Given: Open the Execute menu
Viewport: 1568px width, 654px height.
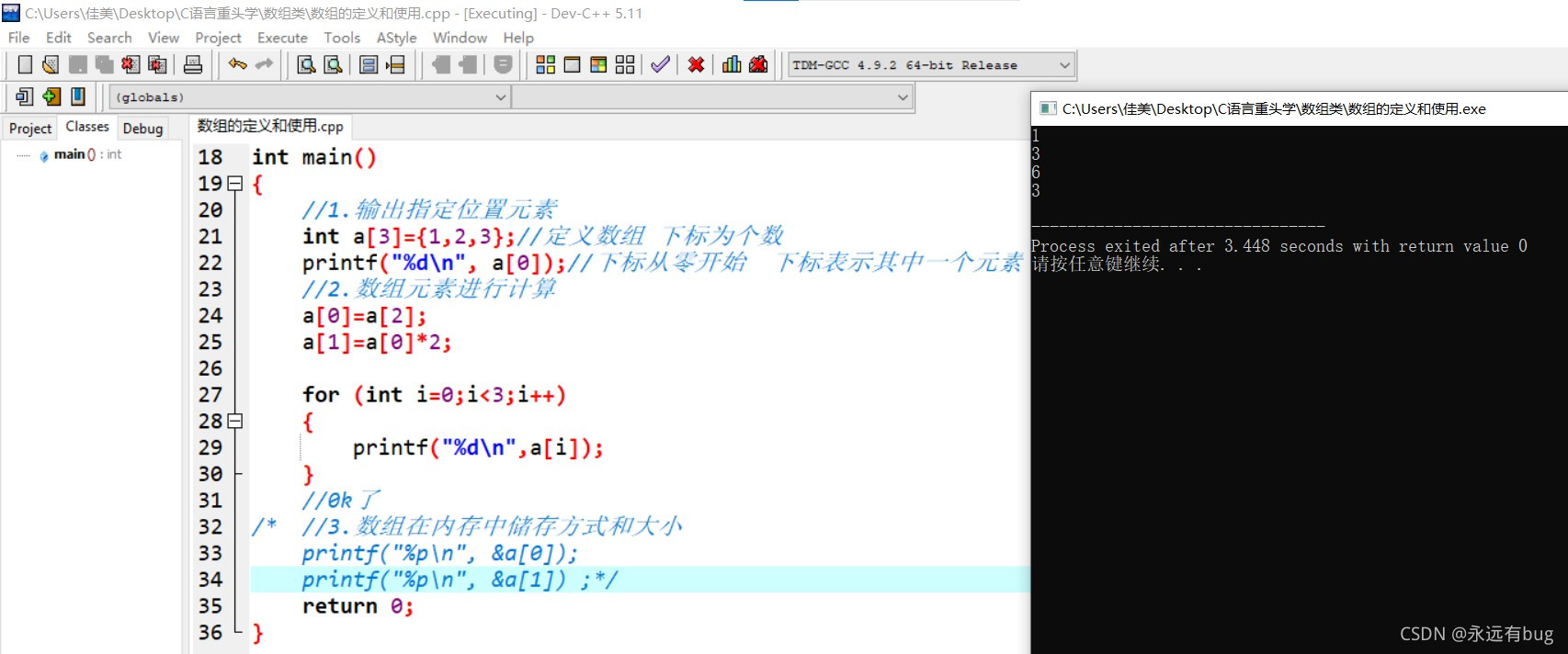Looking at the screenshot, I should [x=282, y=38].
